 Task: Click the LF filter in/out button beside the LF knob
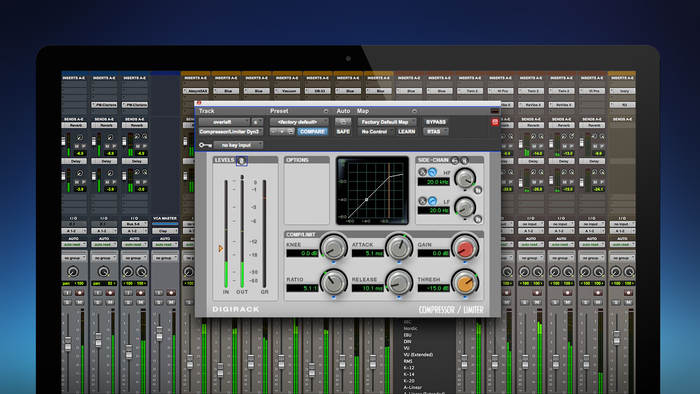tap(478, 219)
